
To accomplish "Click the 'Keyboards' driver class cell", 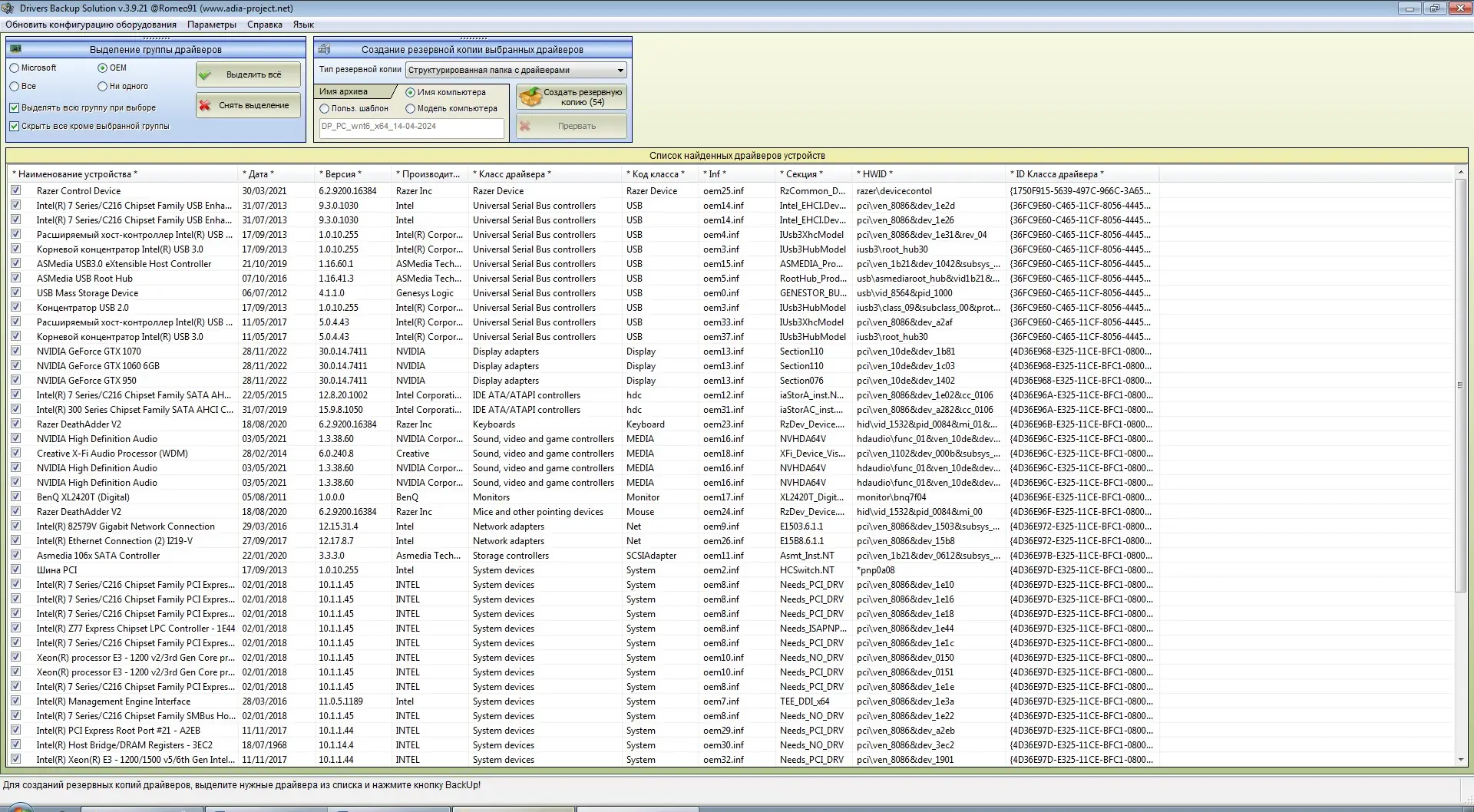I will [494, 424].
